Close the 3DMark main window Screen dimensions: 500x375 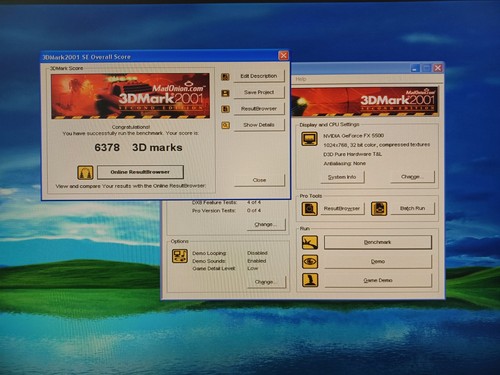click(438, 68)
